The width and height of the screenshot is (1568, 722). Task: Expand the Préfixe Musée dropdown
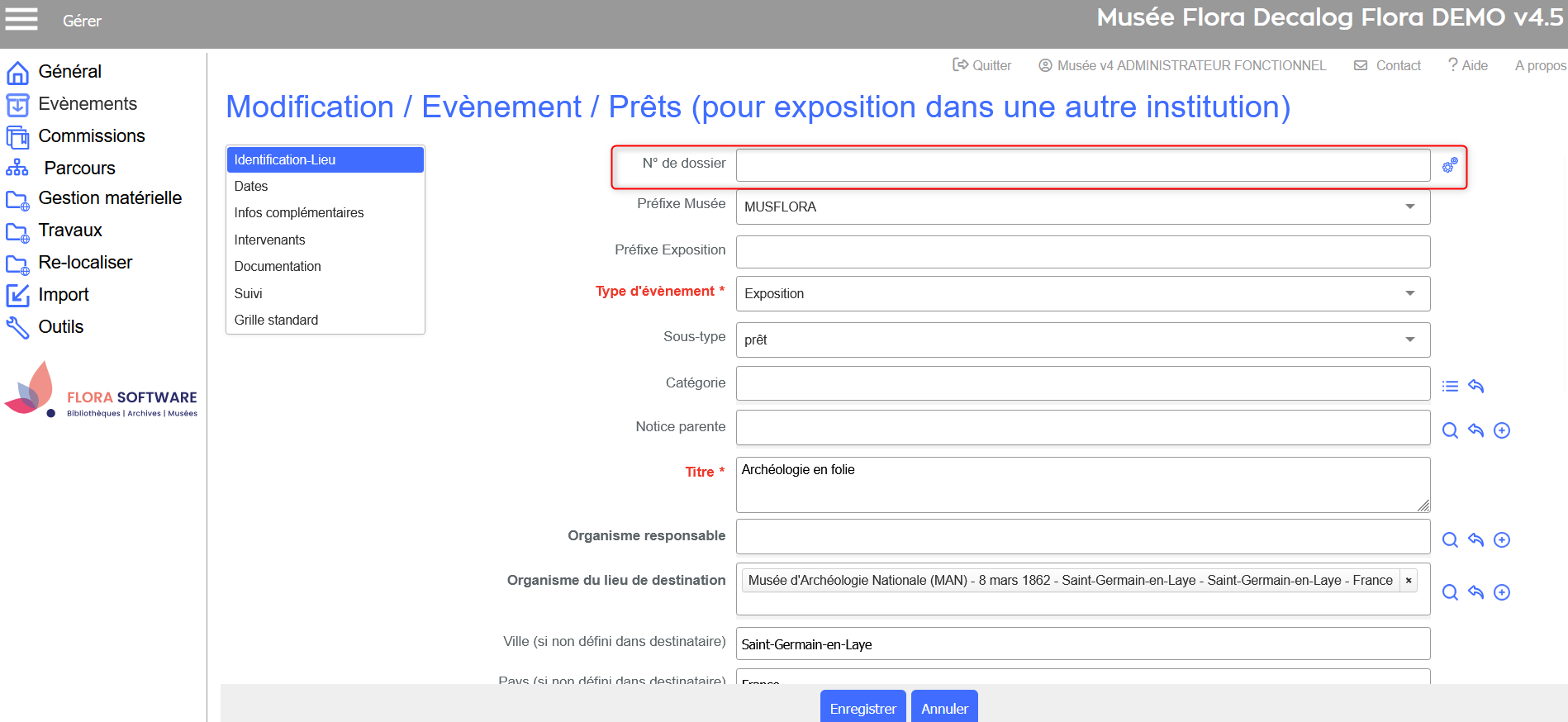pyautogui.click(x=1410, y=207)
